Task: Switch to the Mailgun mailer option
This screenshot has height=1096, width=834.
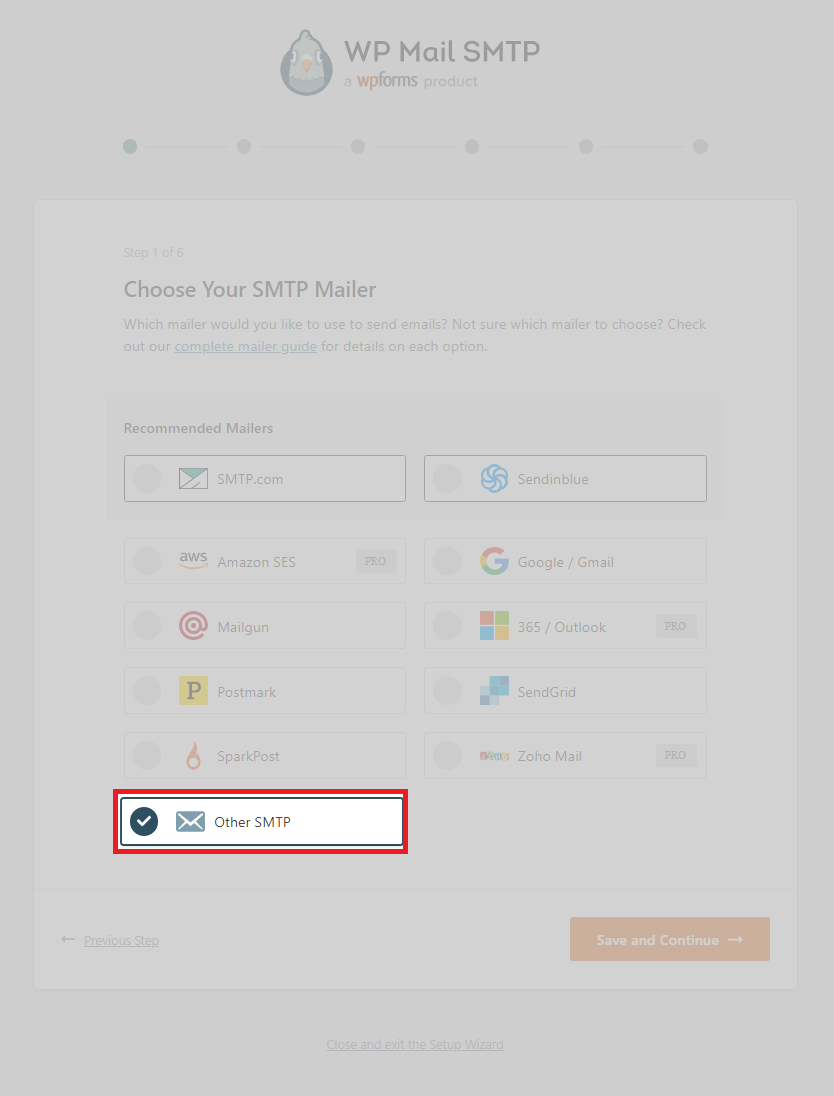Action: (x=264, y=625)
